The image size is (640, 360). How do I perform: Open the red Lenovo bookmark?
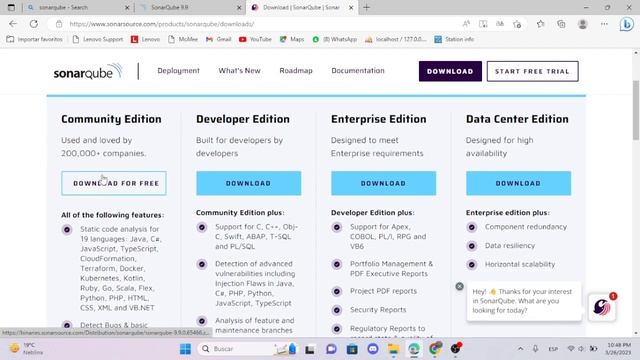point(145,39)
